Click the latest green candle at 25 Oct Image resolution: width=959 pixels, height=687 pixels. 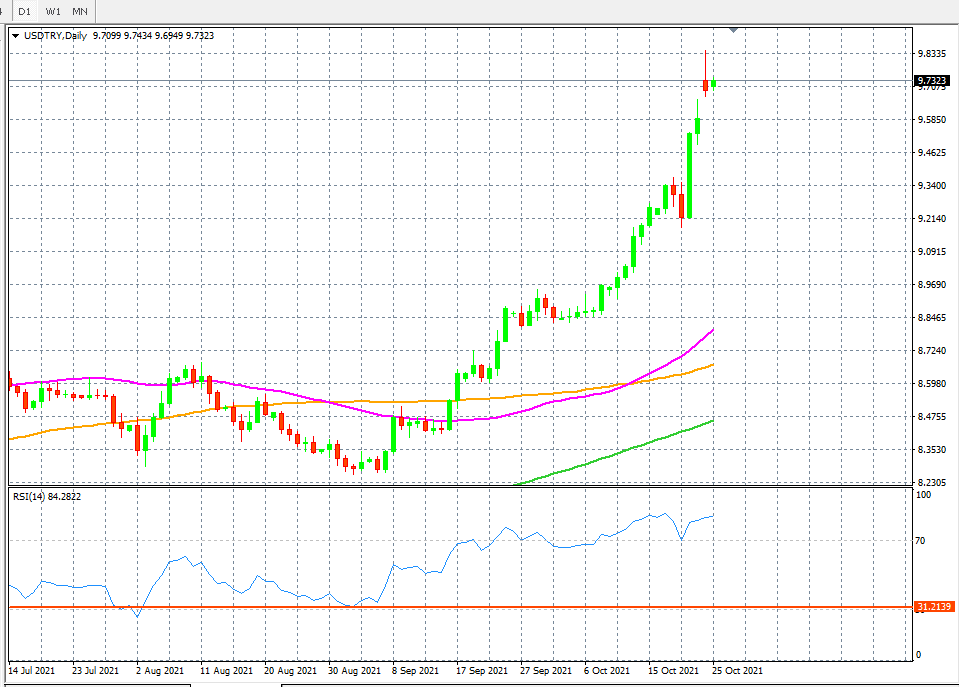tap(714, 83)
